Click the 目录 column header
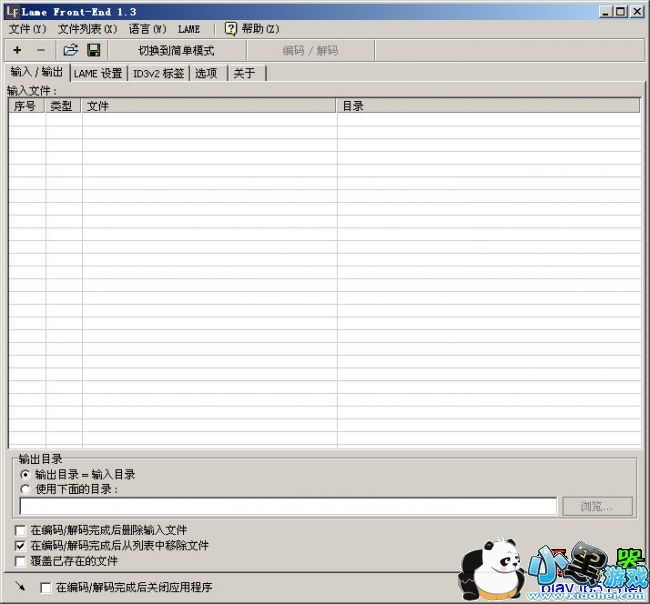The height and width of the screenshot is (604, 650). (x=488, y=106)
